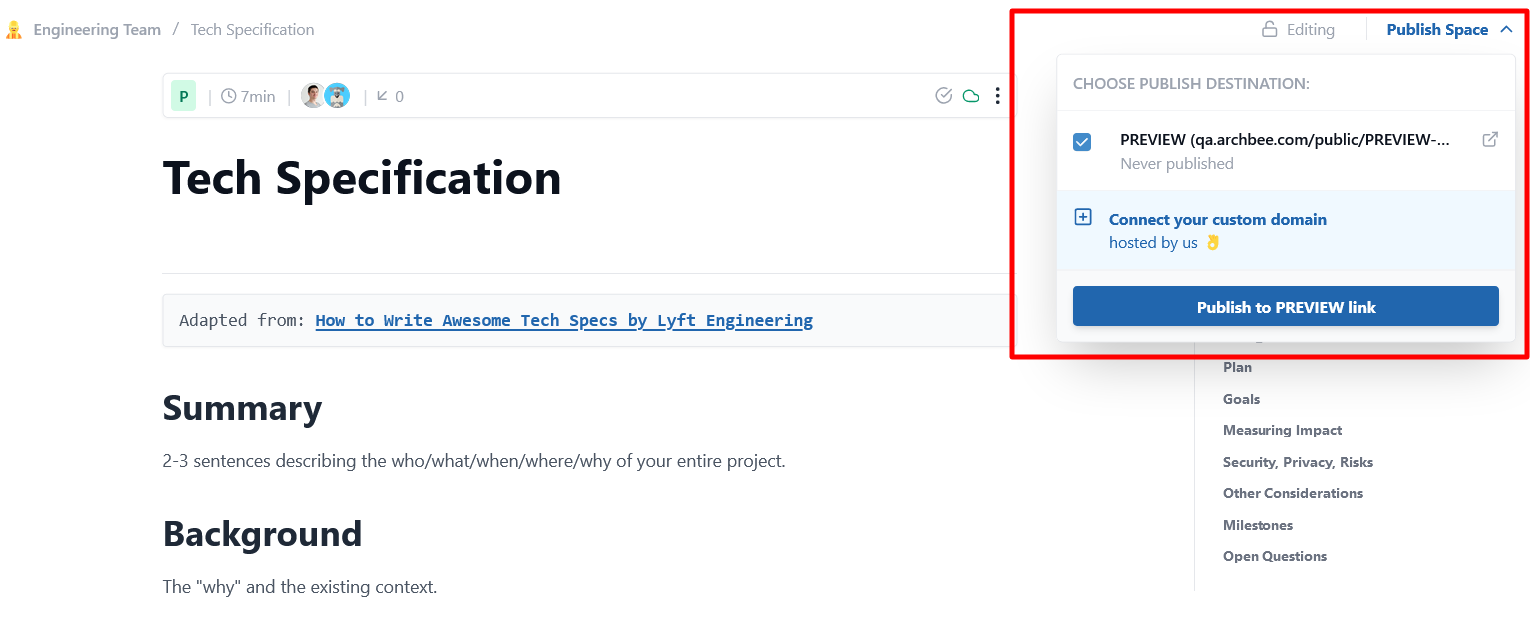Image resolution: width=1530 pixels, height=626 pixels.
Task: Click the first contributor avatar thumbnail
Action: 313,95
